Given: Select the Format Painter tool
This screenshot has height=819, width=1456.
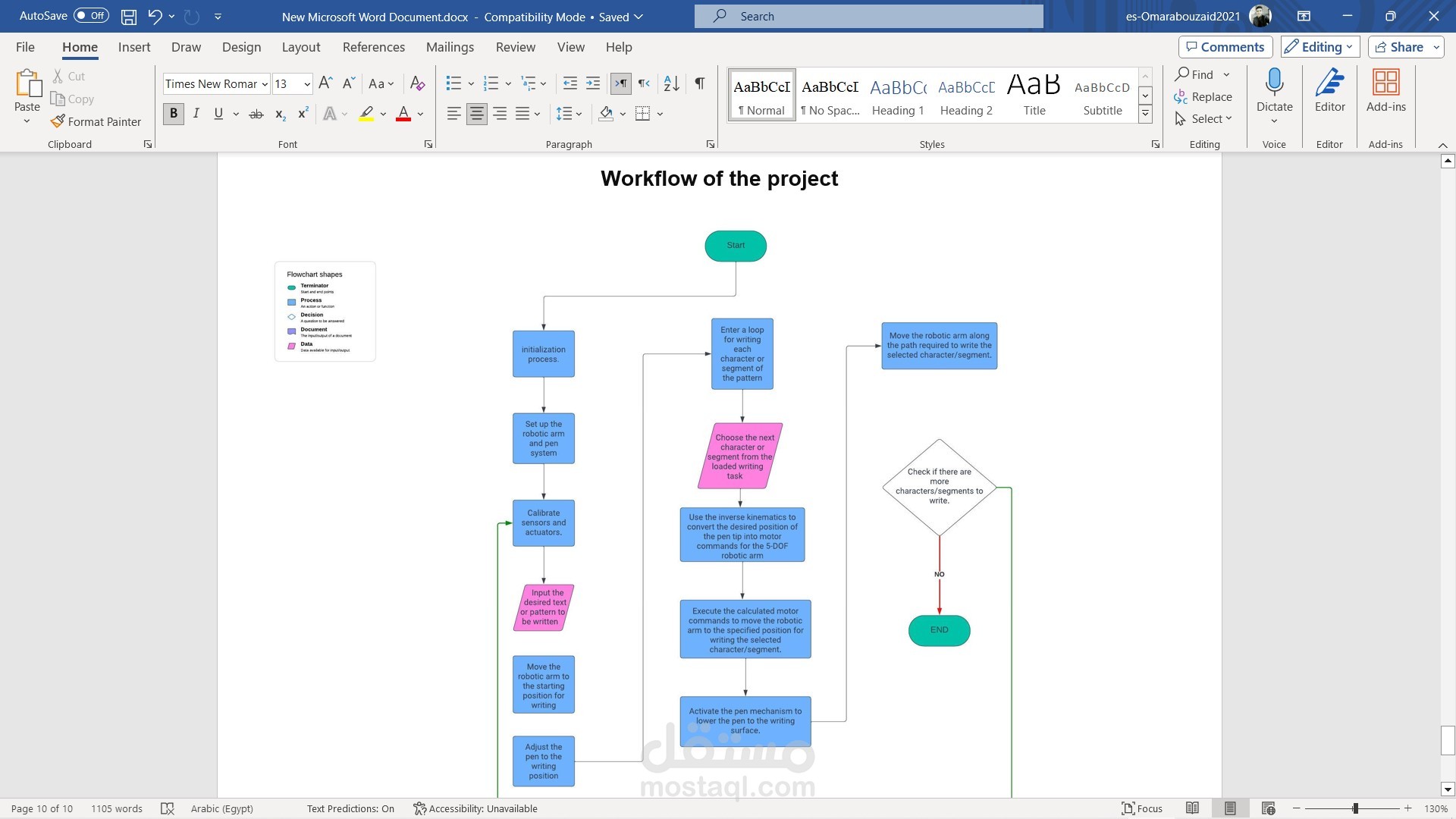Looking at the screenshot, I should (96, 121).
